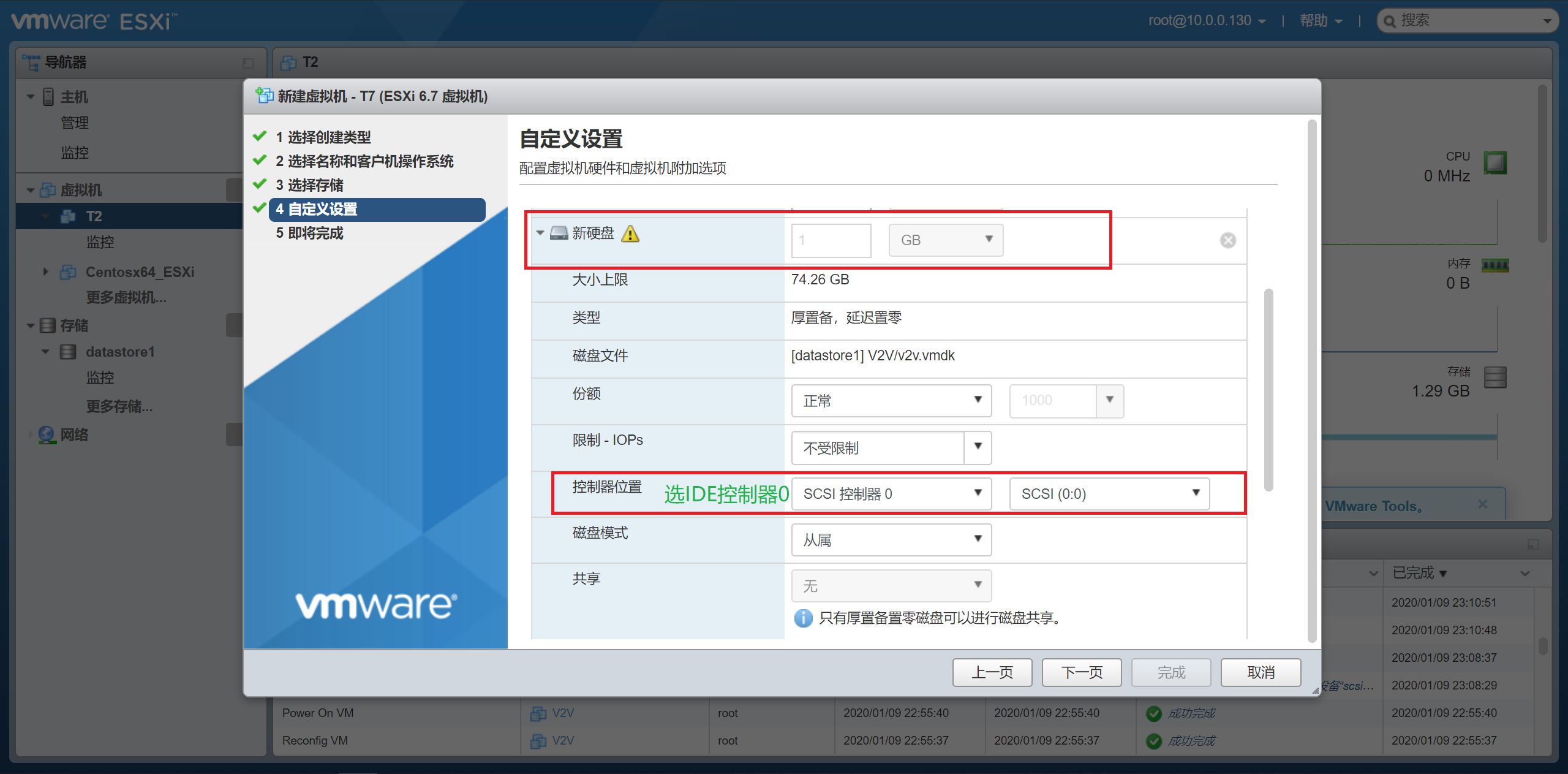Click the 下一页 button

point(1082,672)
